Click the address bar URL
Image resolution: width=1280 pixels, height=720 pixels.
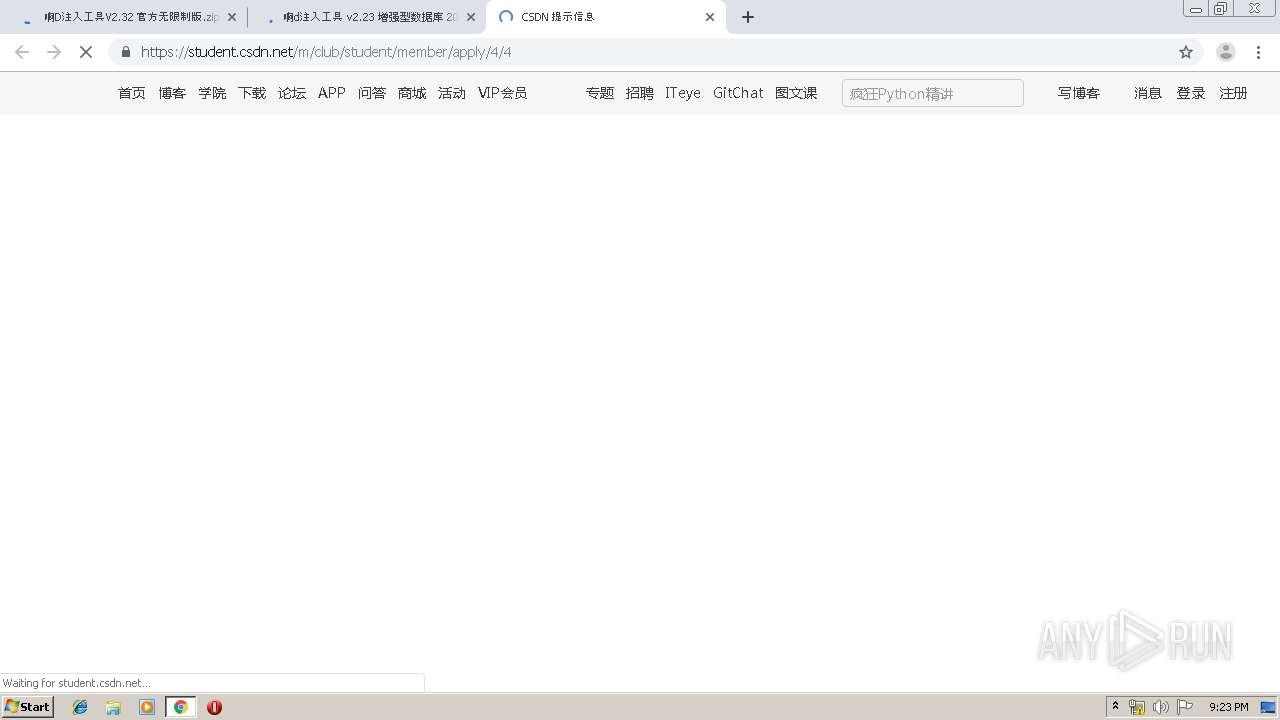point(326,52)
